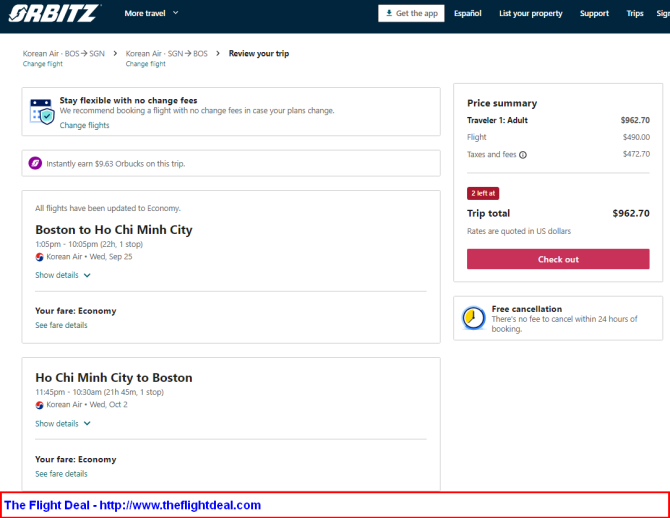Image resolution: width=670 pixels, height=518 pixels.
Task: Switch language to Español
Action: tap(467, 13)
